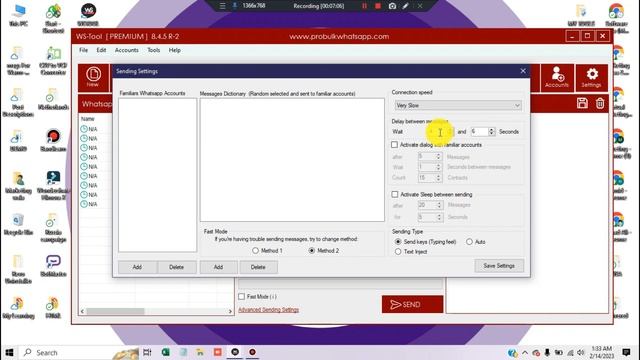Click the New campaign icon in WS-Tool
Screen dimensions: 640x360
[x=93, y=77]
